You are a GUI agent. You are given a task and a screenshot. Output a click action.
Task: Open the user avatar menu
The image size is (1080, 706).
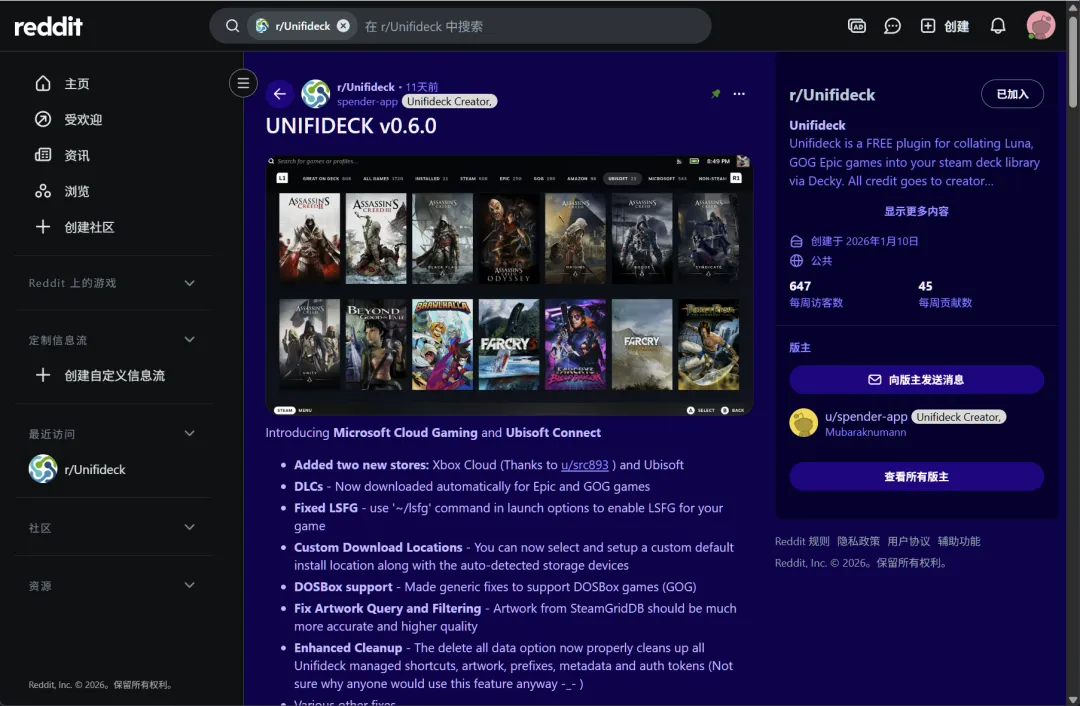1040,26
